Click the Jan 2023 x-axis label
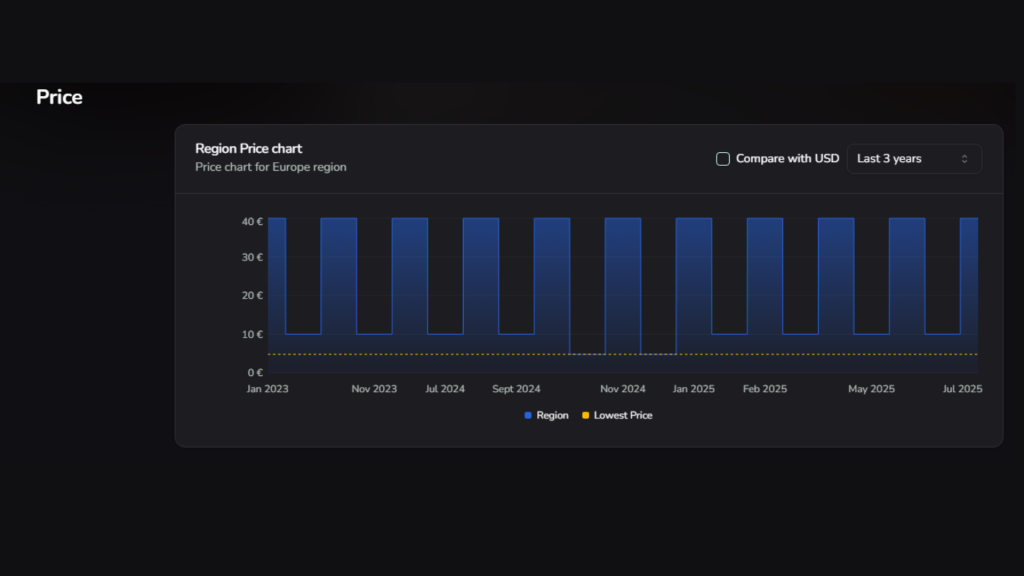Viewport: 1024px width, 576px height. [x=267, y=389]
